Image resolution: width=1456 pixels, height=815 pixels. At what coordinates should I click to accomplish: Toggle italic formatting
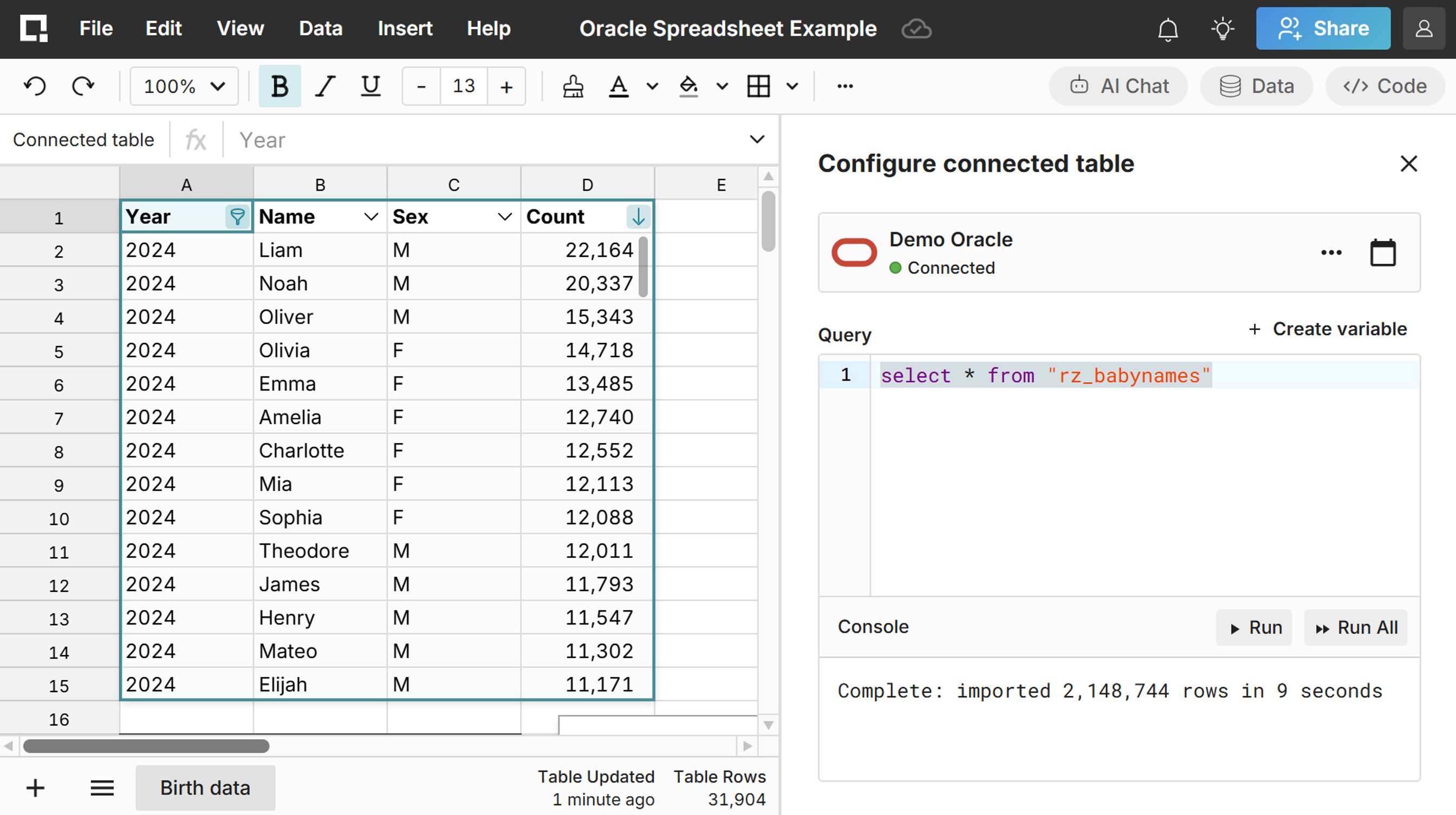325,86
